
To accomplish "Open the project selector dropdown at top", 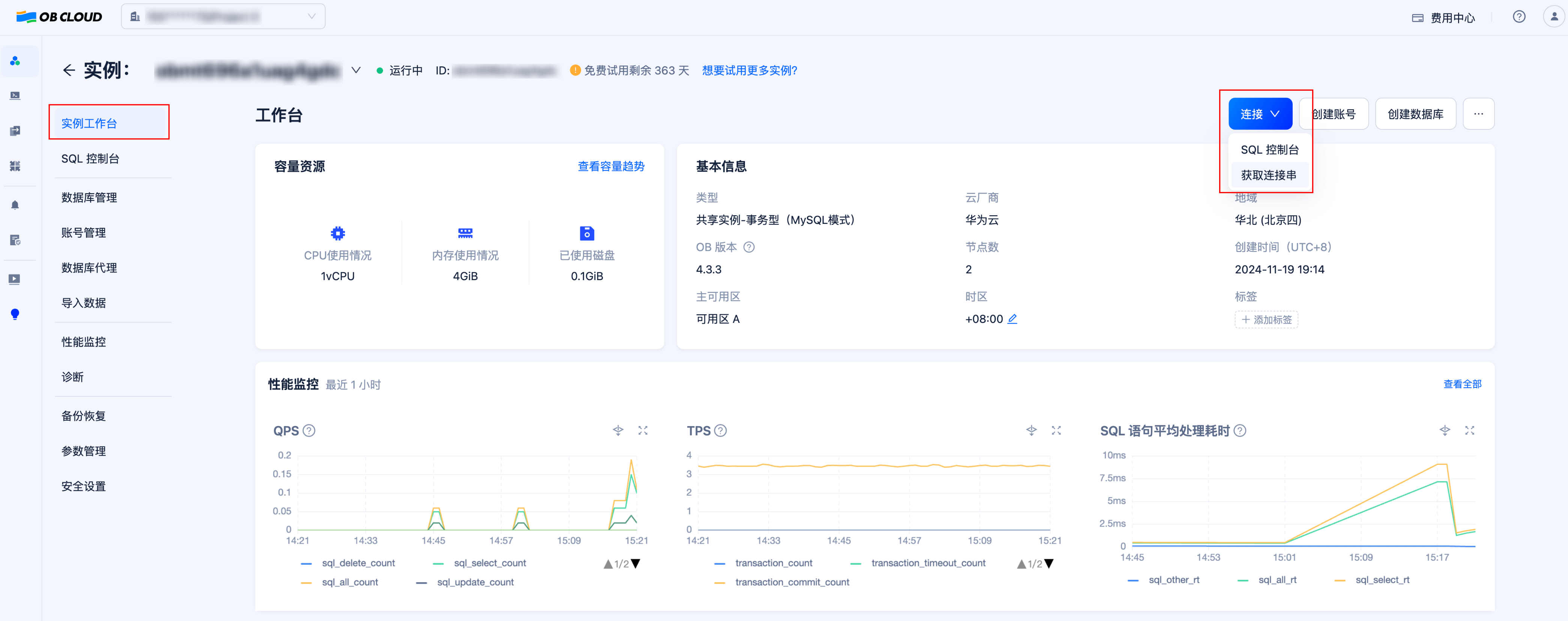I will (223, 16).
